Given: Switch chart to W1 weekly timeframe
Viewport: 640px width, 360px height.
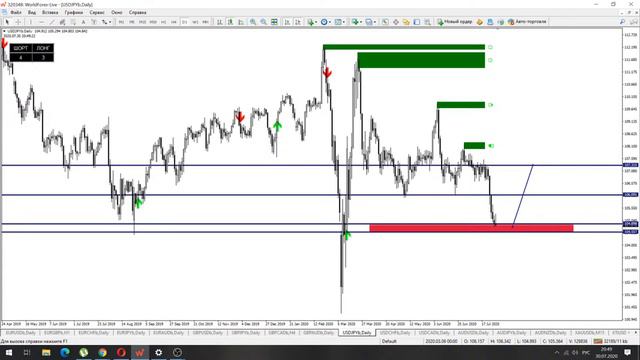Looking at the screenshot, I should pos(195,22).
